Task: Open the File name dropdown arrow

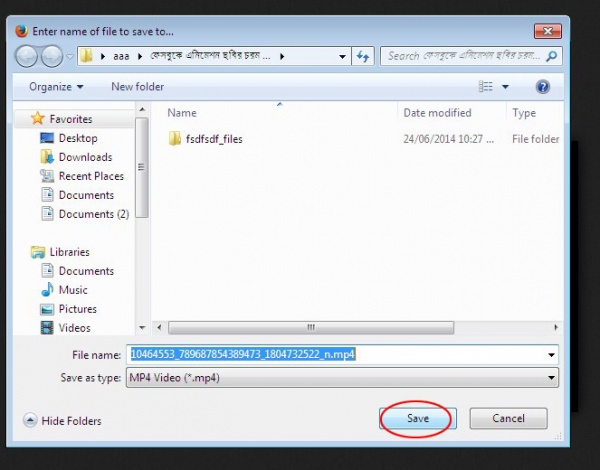Action: coord(551,355)
